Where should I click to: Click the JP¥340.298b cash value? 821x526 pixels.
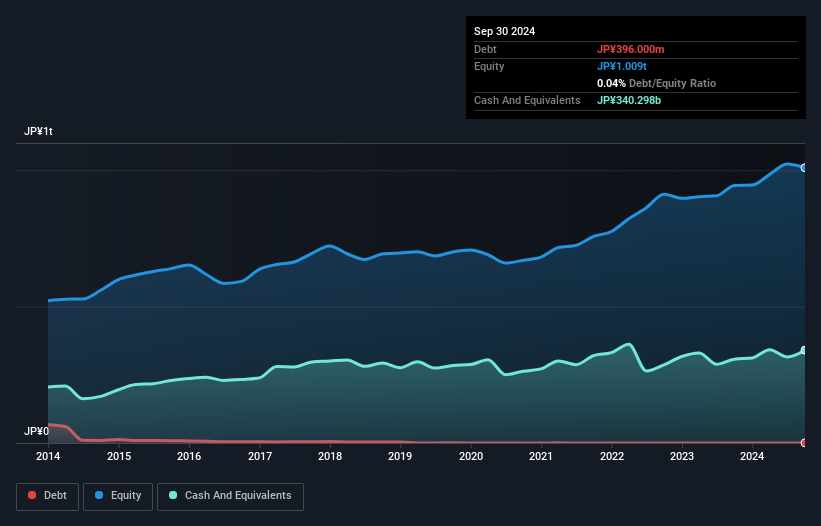[x=629, y=100]
